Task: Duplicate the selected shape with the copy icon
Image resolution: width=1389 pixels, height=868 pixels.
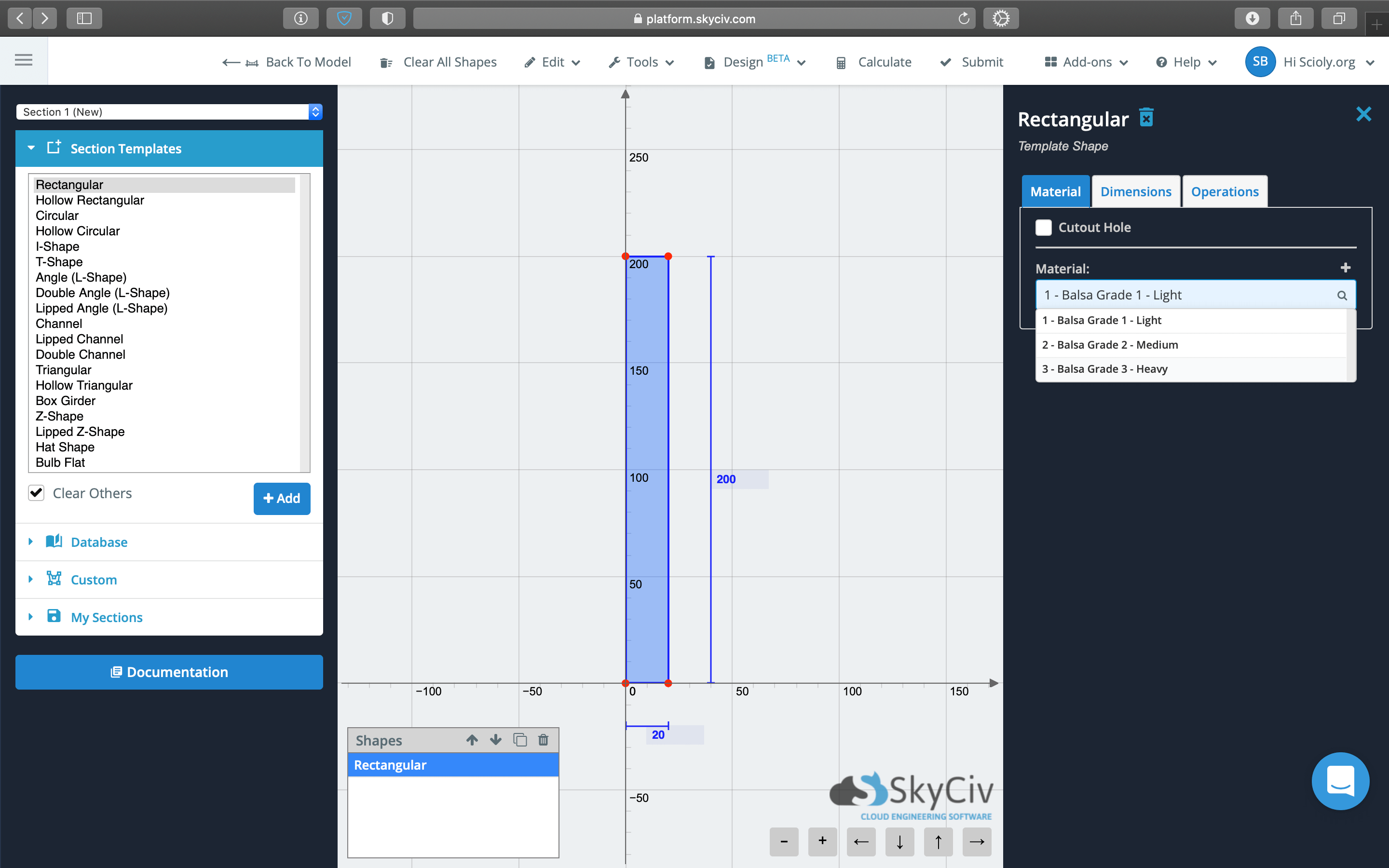Action: (x=520, y=740)
